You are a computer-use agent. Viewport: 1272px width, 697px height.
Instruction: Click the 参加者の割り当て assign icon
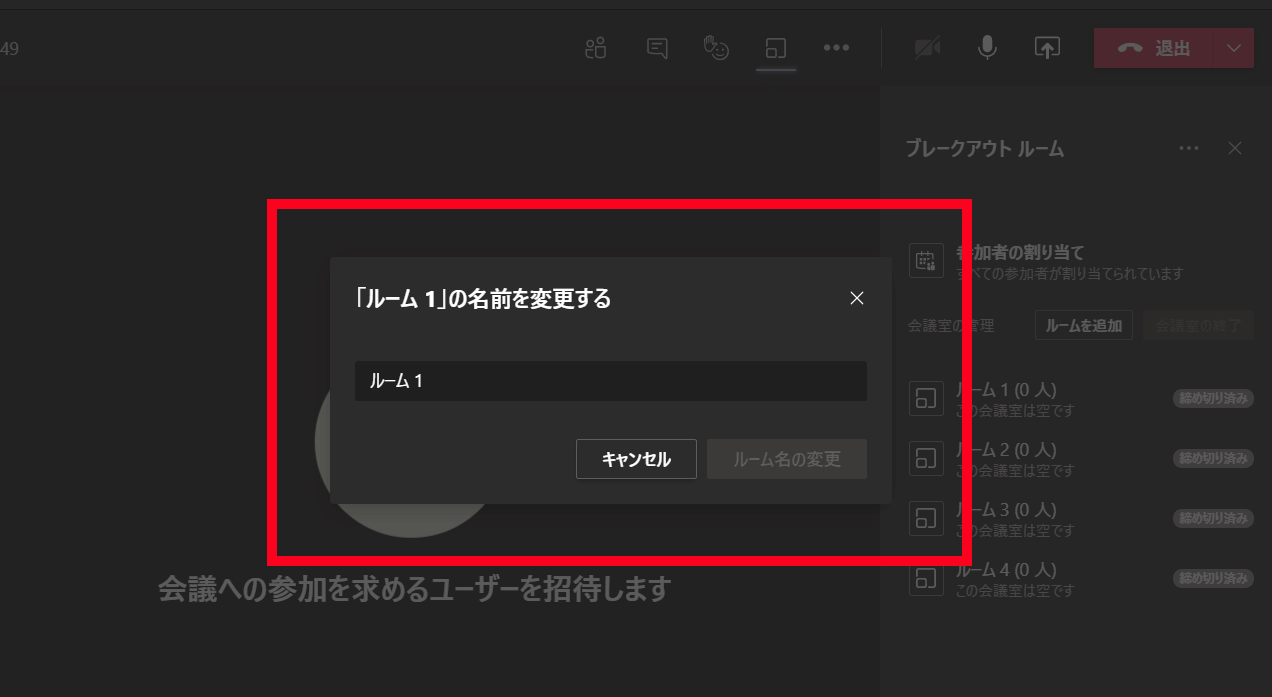[x=926, y=261]
